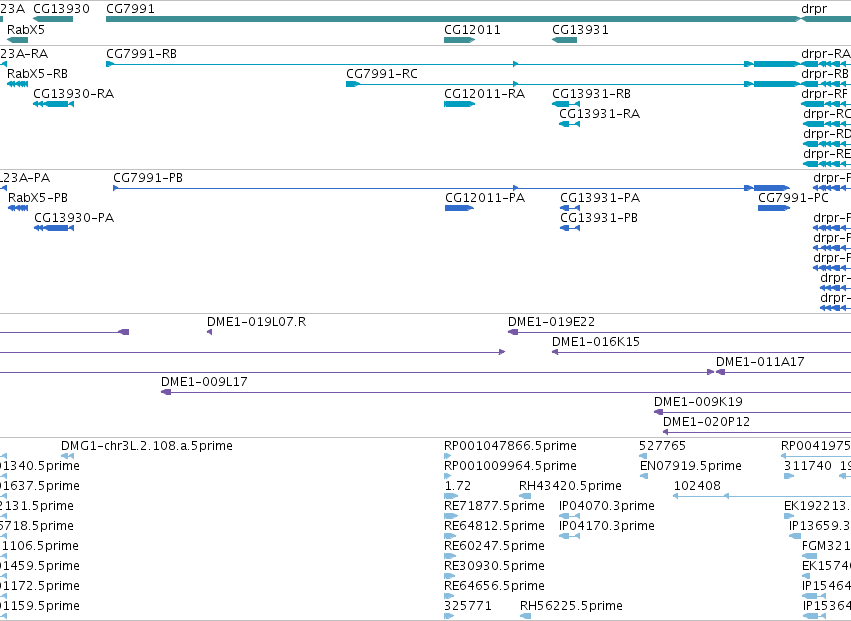Select BAC clone DME1-019L07.R label
Viewport: 851px width, 621px height.
click(x=256, y=322)
